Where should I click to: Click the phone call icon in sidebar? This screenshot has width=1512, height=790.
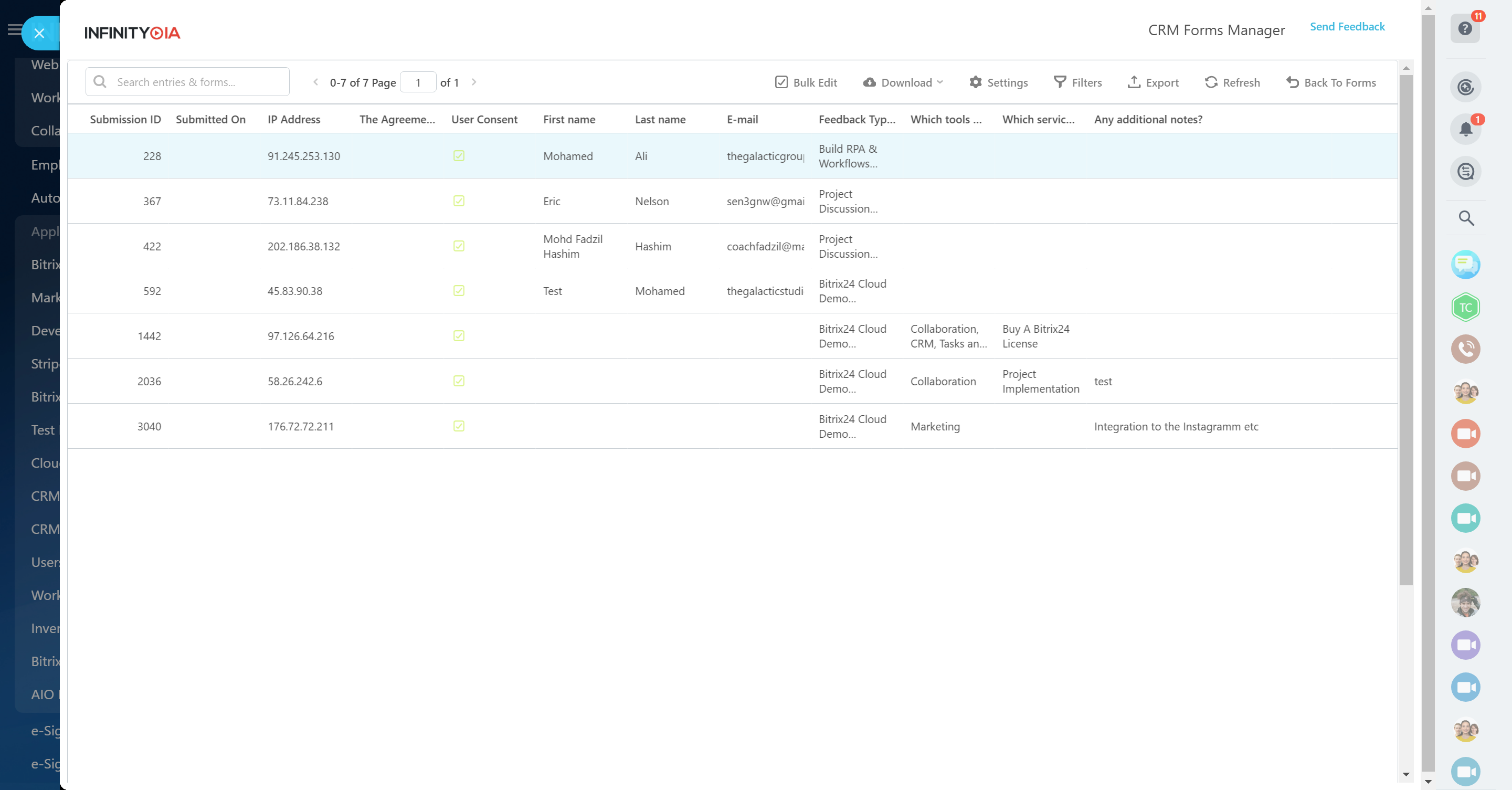[1465, 349]
